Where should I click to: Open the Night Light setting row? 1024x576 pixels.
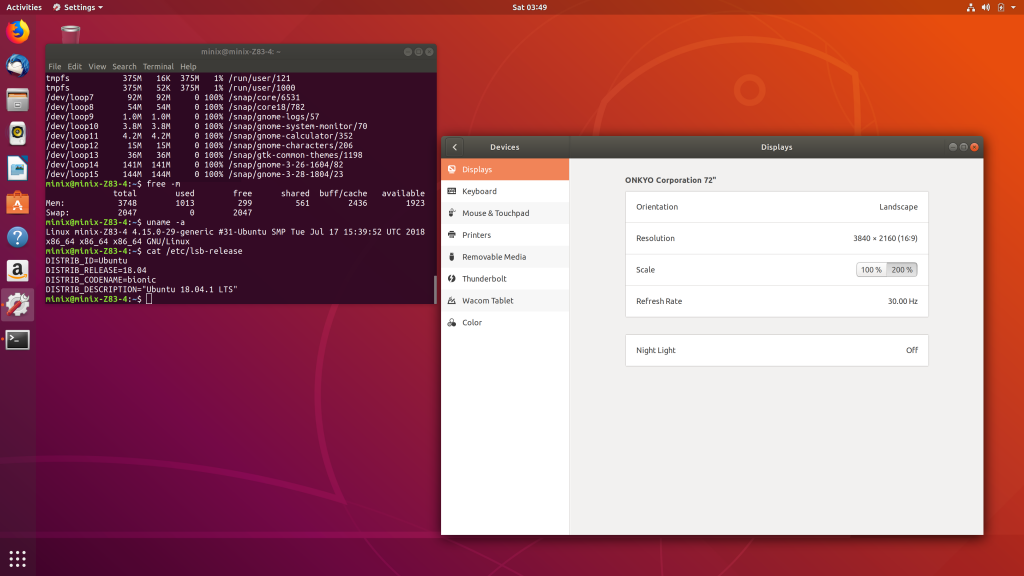(776, 351)
